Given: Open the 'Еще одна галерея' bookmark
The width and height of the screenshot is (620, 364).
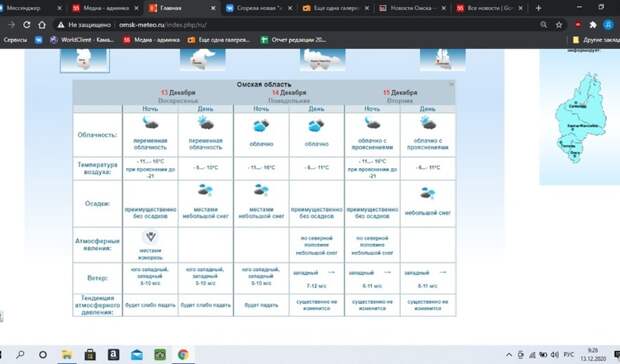Looking at the screenshot, I should [219, 40].
